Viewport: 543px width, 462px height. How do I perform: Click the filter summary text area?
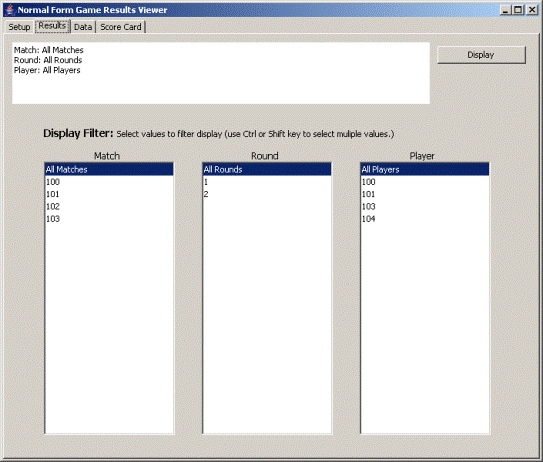(x=221, y=73)
